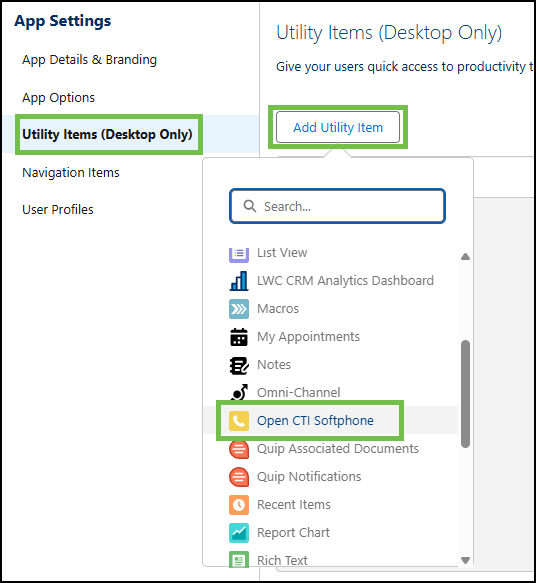Click the Omni-Channel icon
The height and width of the screenshot is (583, 536).
click(x=239, y=393)
